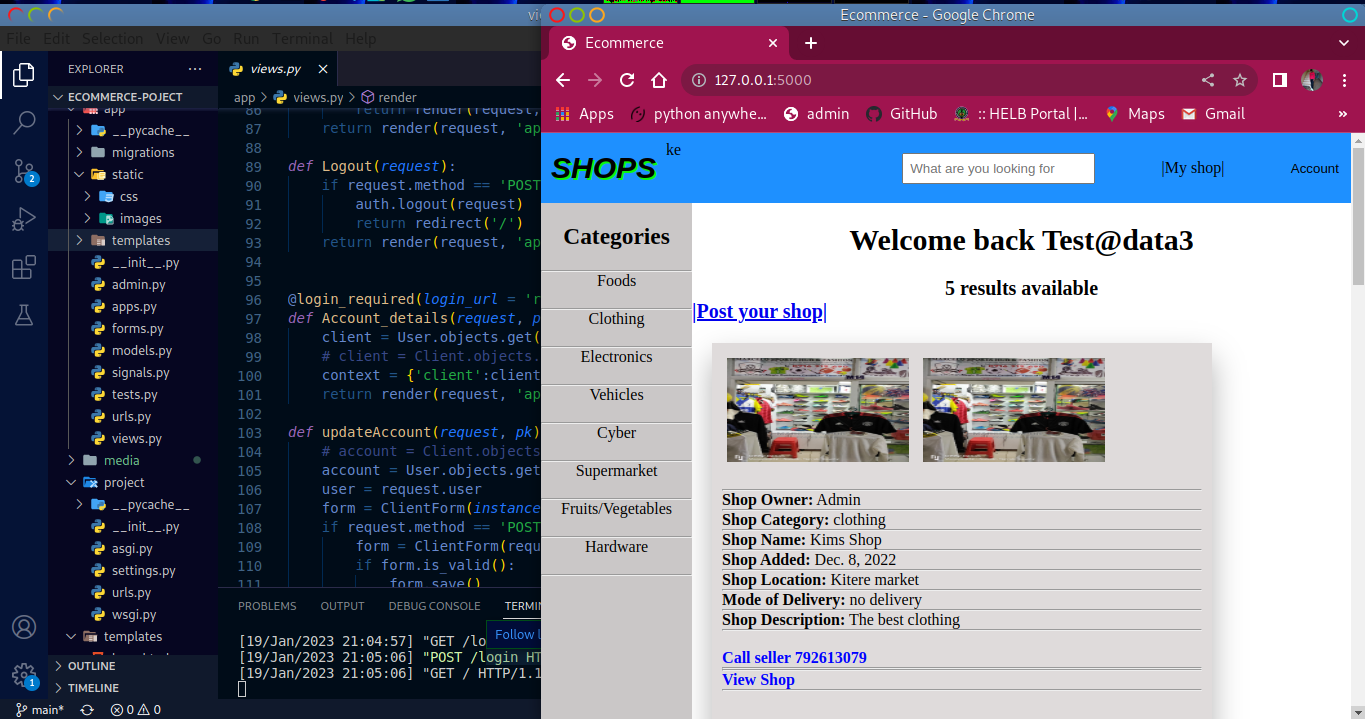Click the Post your shop link

[759, 311]
